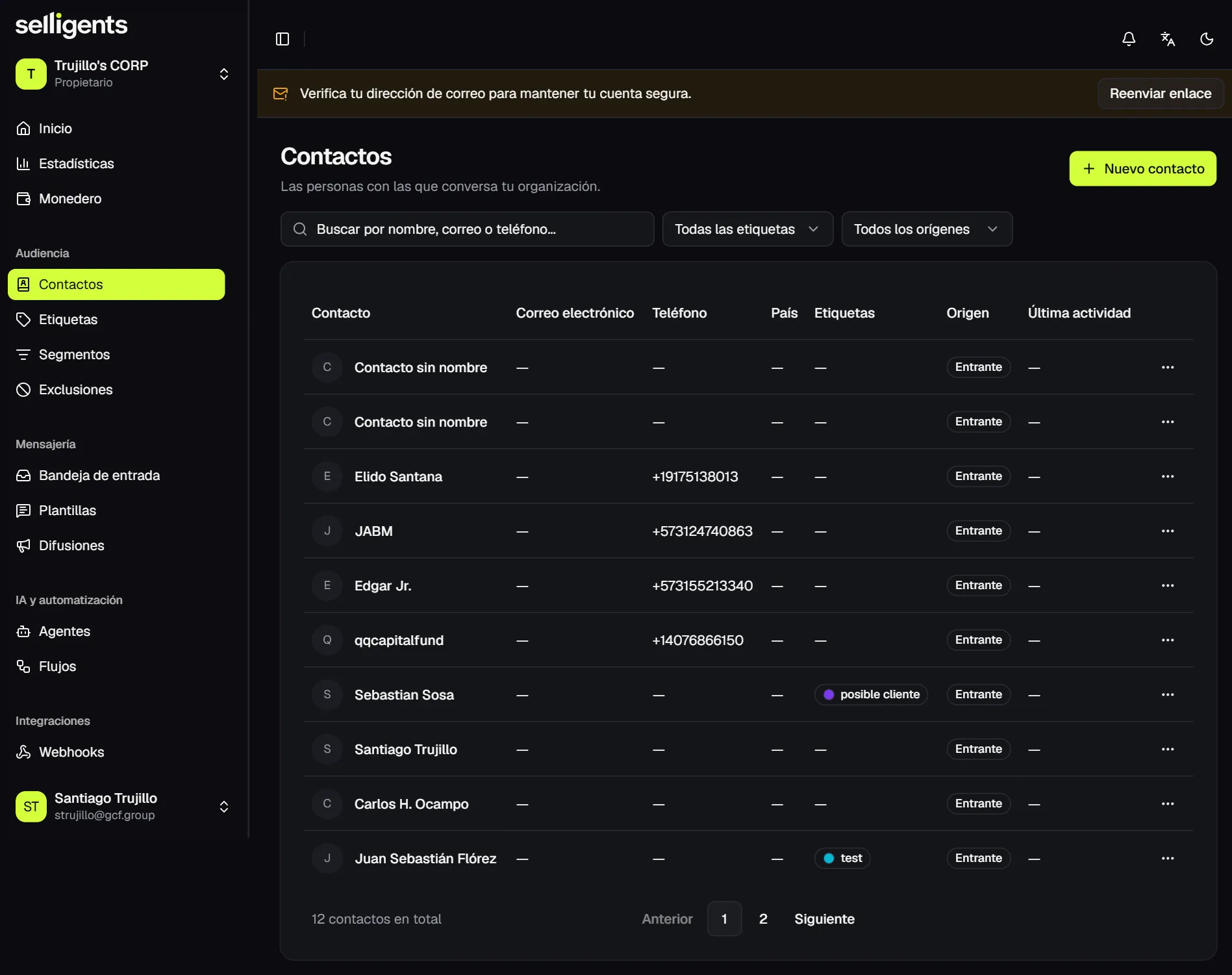Click the contact search field
Screen dimensions: 1232x975
click(467, 229)
